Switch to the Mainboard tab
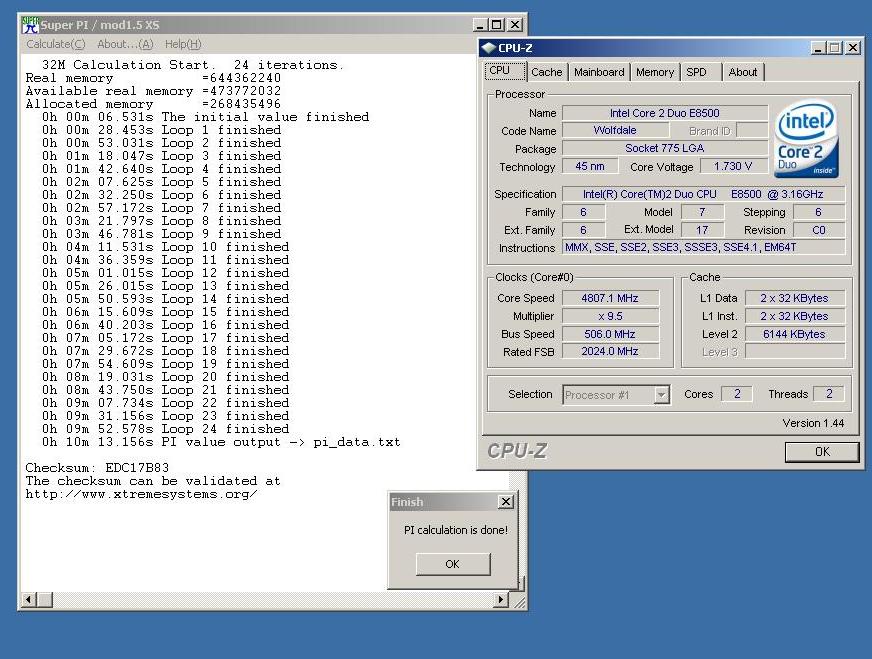This screenshot has height=659, width=872. [599, 72]
